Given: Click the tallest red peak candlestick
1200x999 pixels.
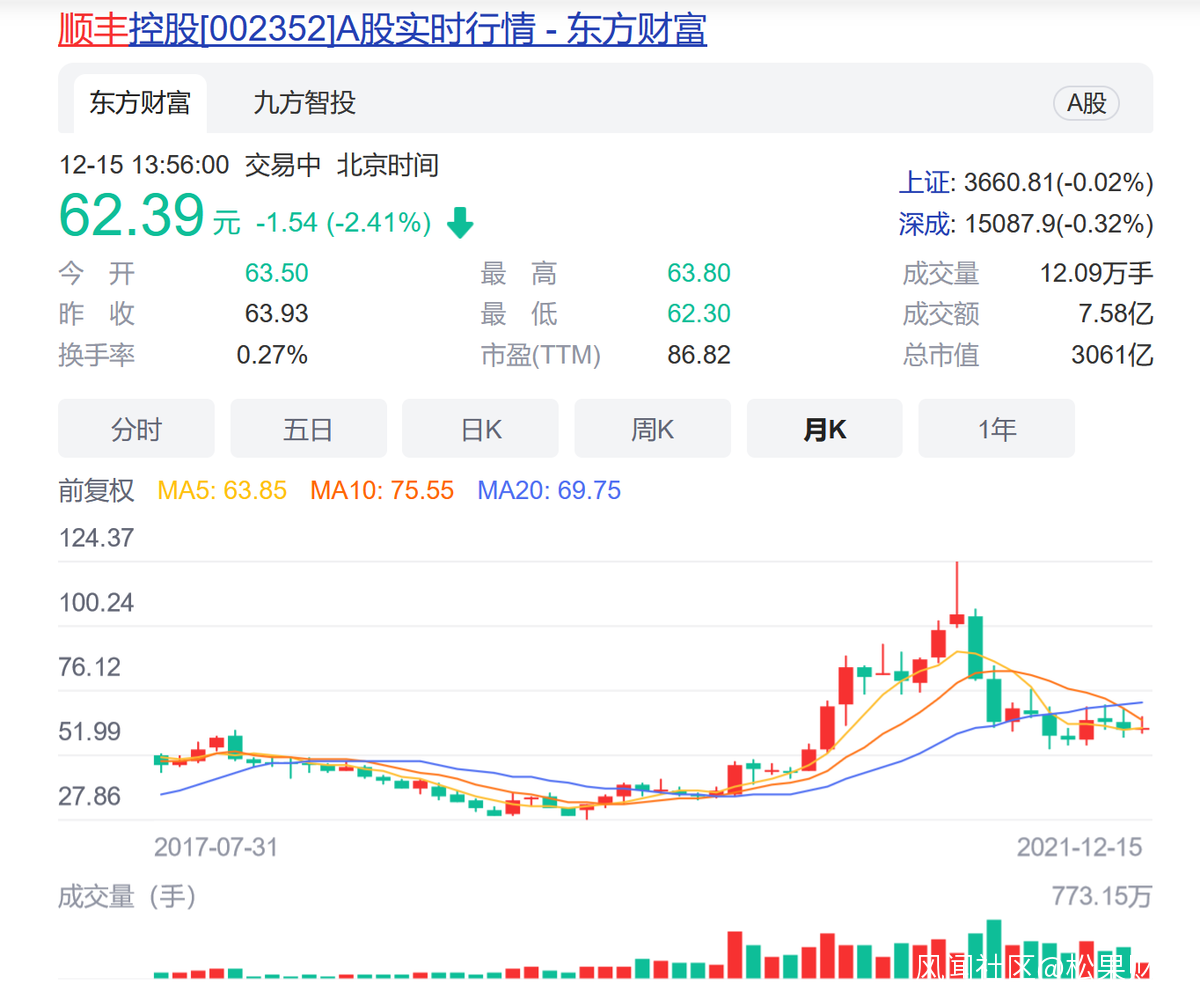Looking at the screenshot, I should pos(957,594).
